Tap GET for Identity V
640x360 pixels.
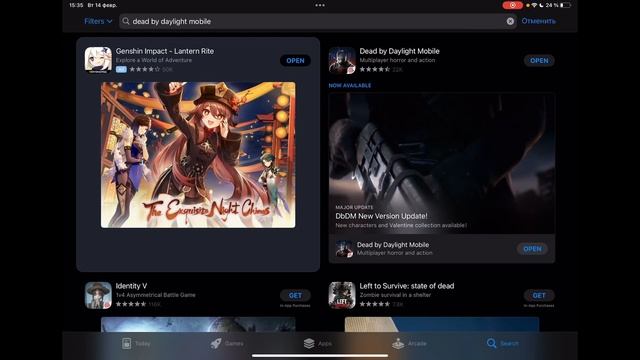coord(295,295)
